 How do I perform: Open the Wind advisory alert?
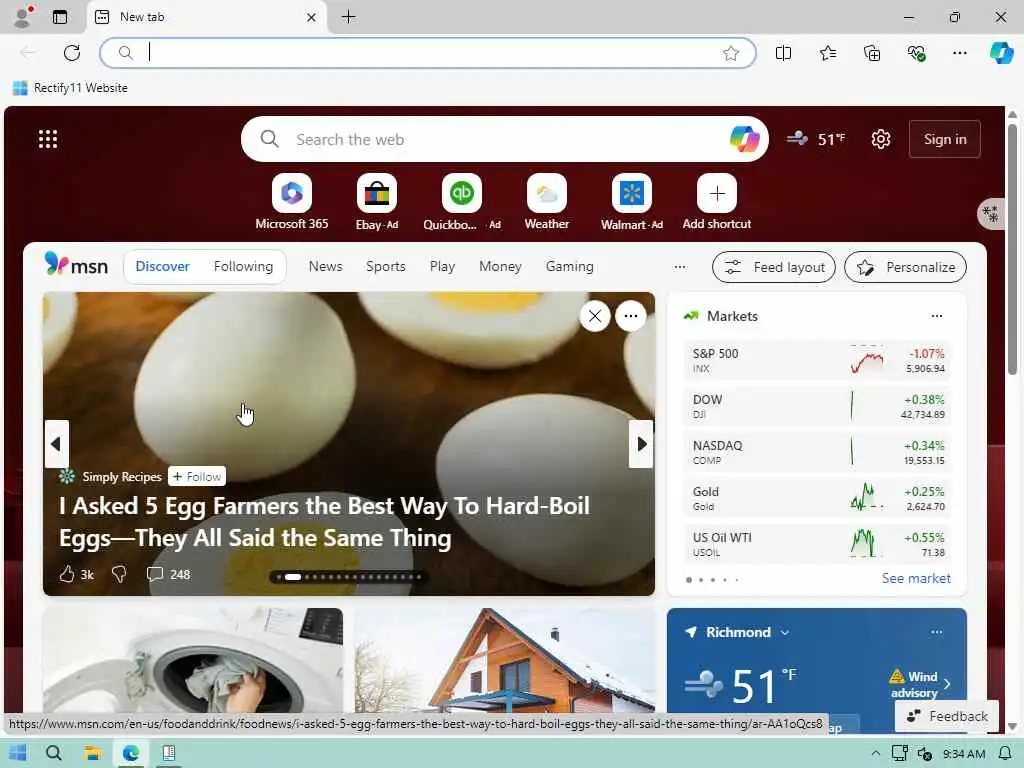point(920,684)
